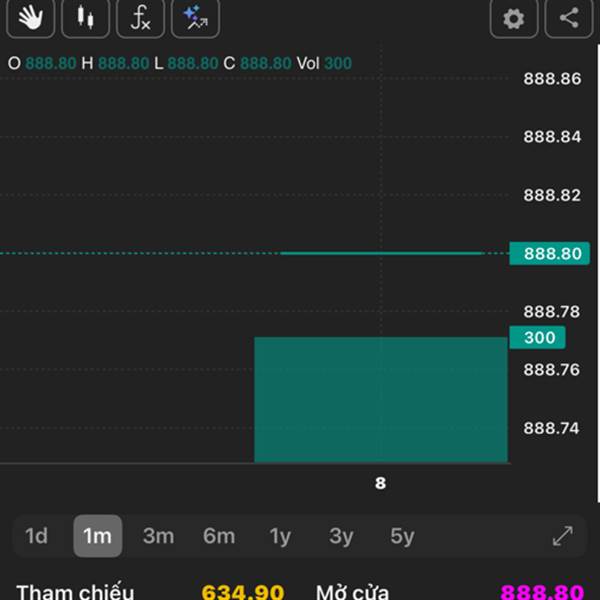Click the 888.76 axis label
Viewport: 600px width, 600px height.
point(552,370)
